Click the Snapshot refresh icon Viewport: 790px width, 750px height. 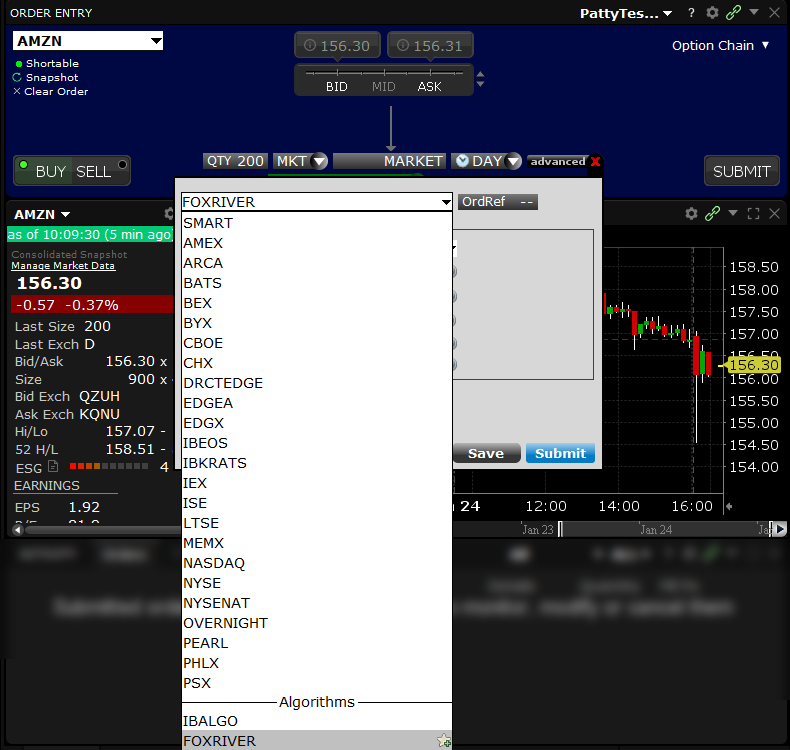click(17, 77)
